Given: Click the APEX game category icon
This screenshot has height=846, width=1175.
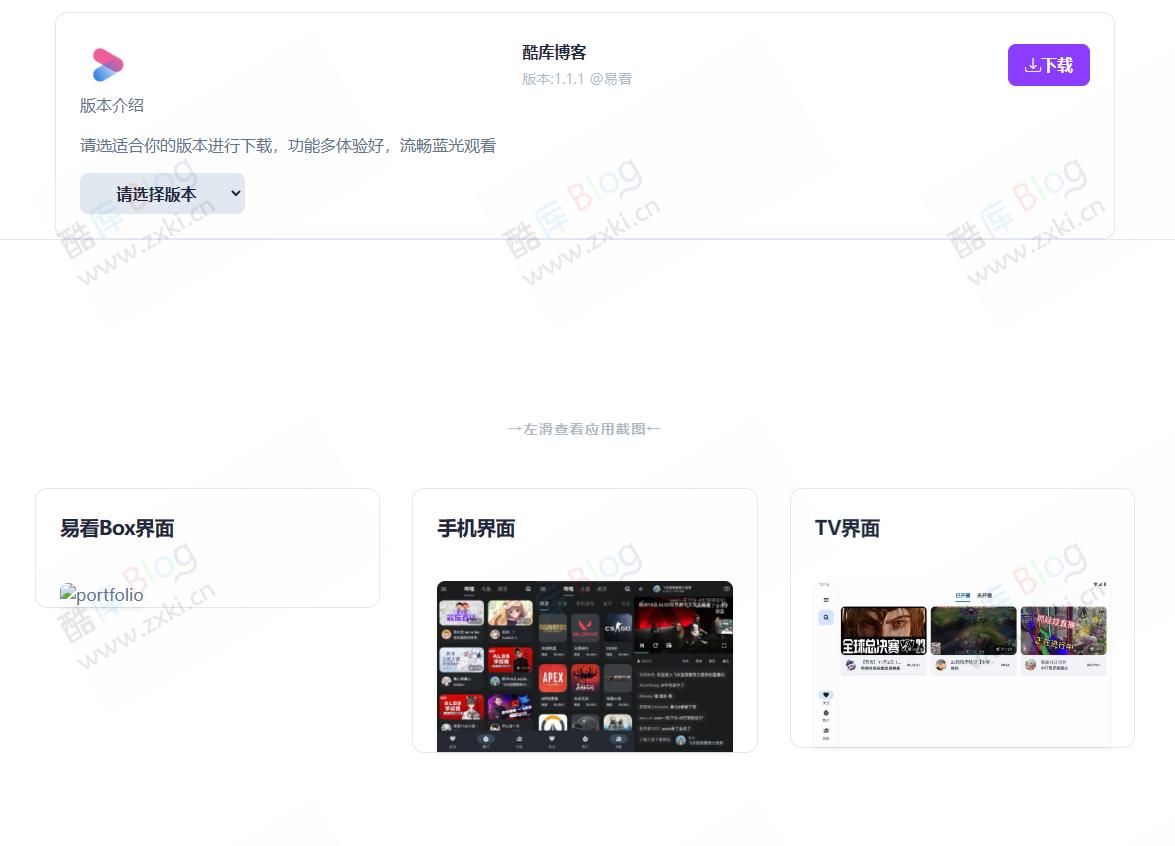Looking at the screenshot, I should pyautogui.click(x=552, y=677).
